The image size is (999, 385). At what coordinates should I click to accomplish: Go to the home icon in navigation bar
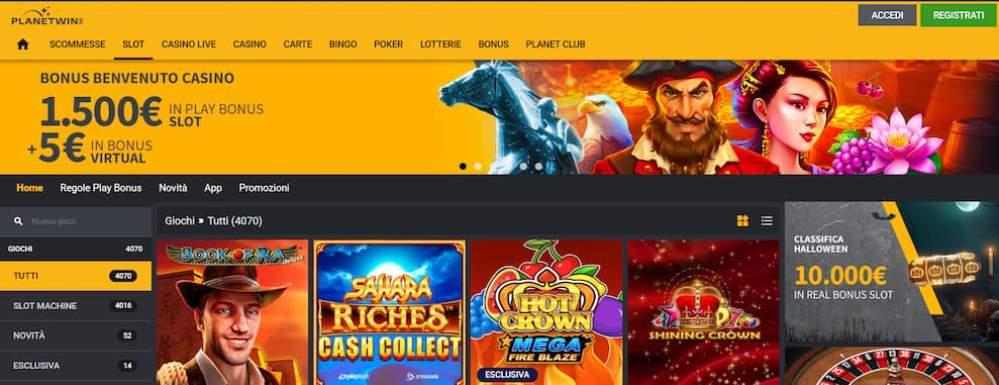point(23,44)
